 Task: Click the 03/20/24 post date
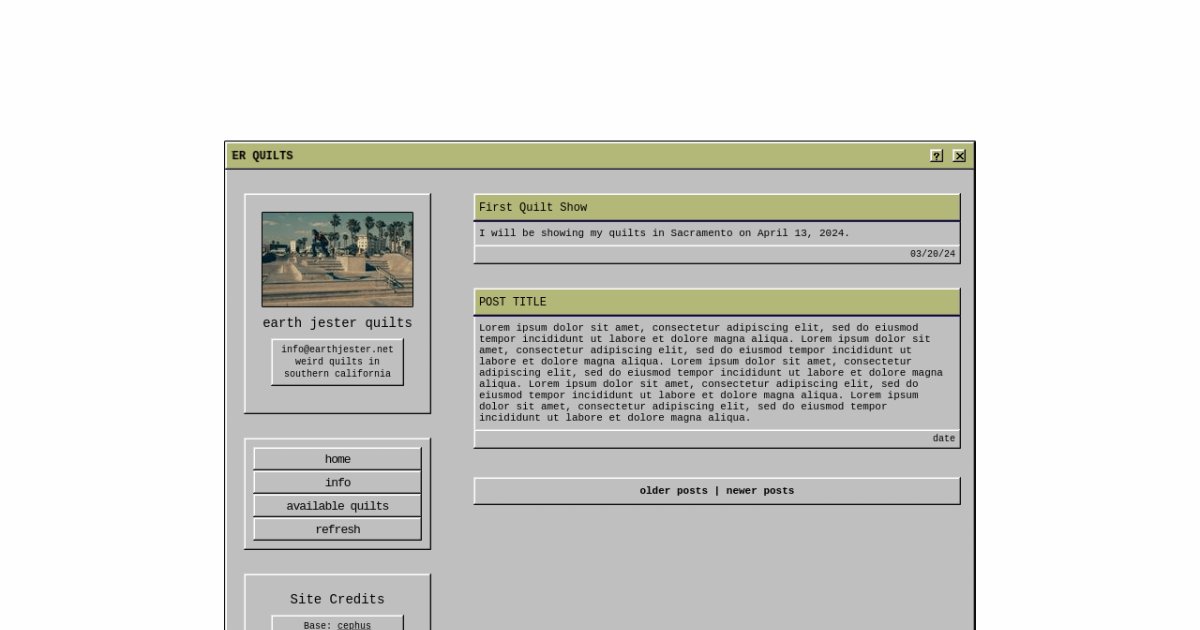(932, 254)
